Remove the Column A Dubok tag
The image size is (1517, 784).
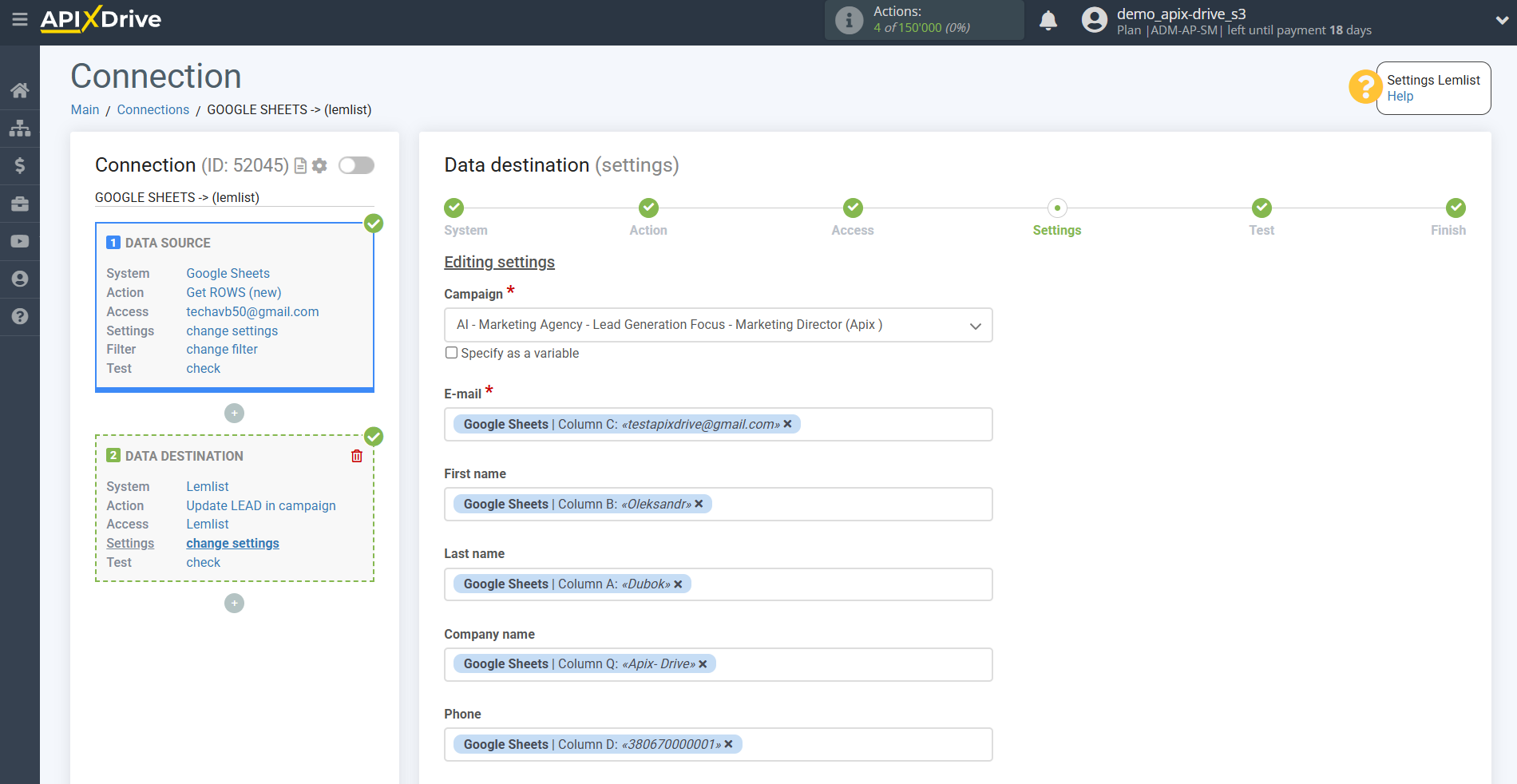click(x=678, y=584)
